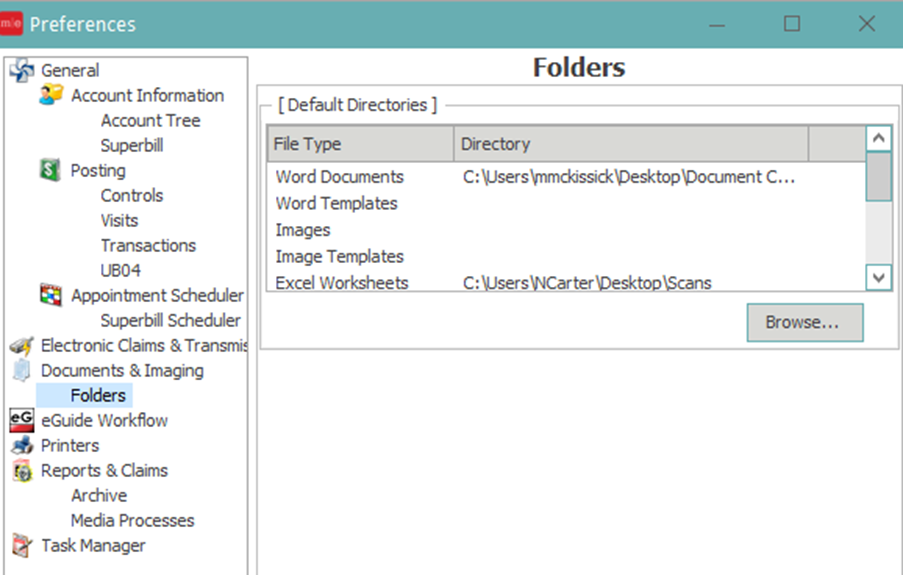This screenshot has width=903, height=575.
Task: Select the Word Documents directory row
Action: (340, 177)
